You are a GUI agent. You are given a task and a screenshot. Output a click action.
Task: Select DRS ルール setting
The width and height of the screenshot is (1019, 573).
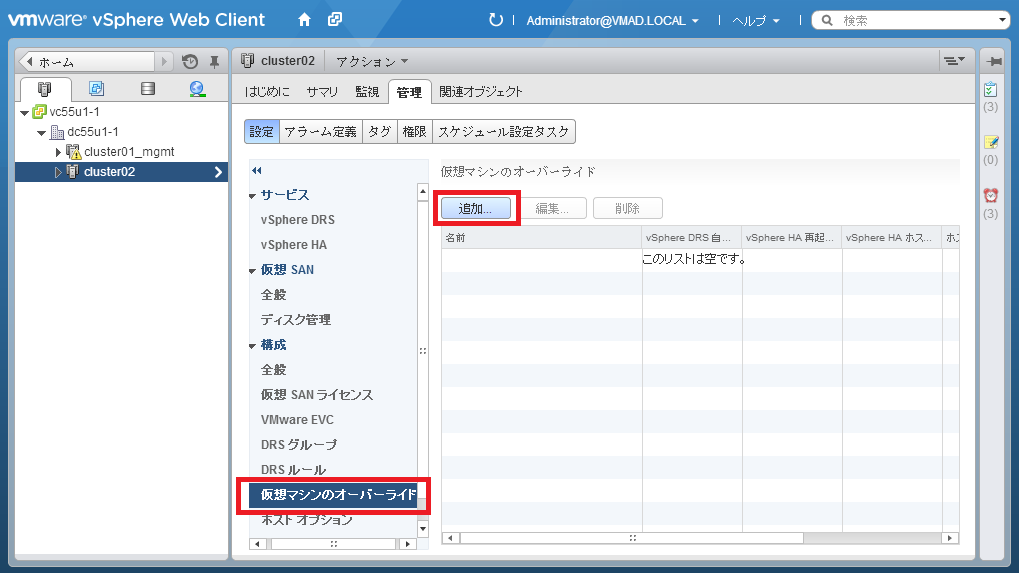click(x=293, y=470)
